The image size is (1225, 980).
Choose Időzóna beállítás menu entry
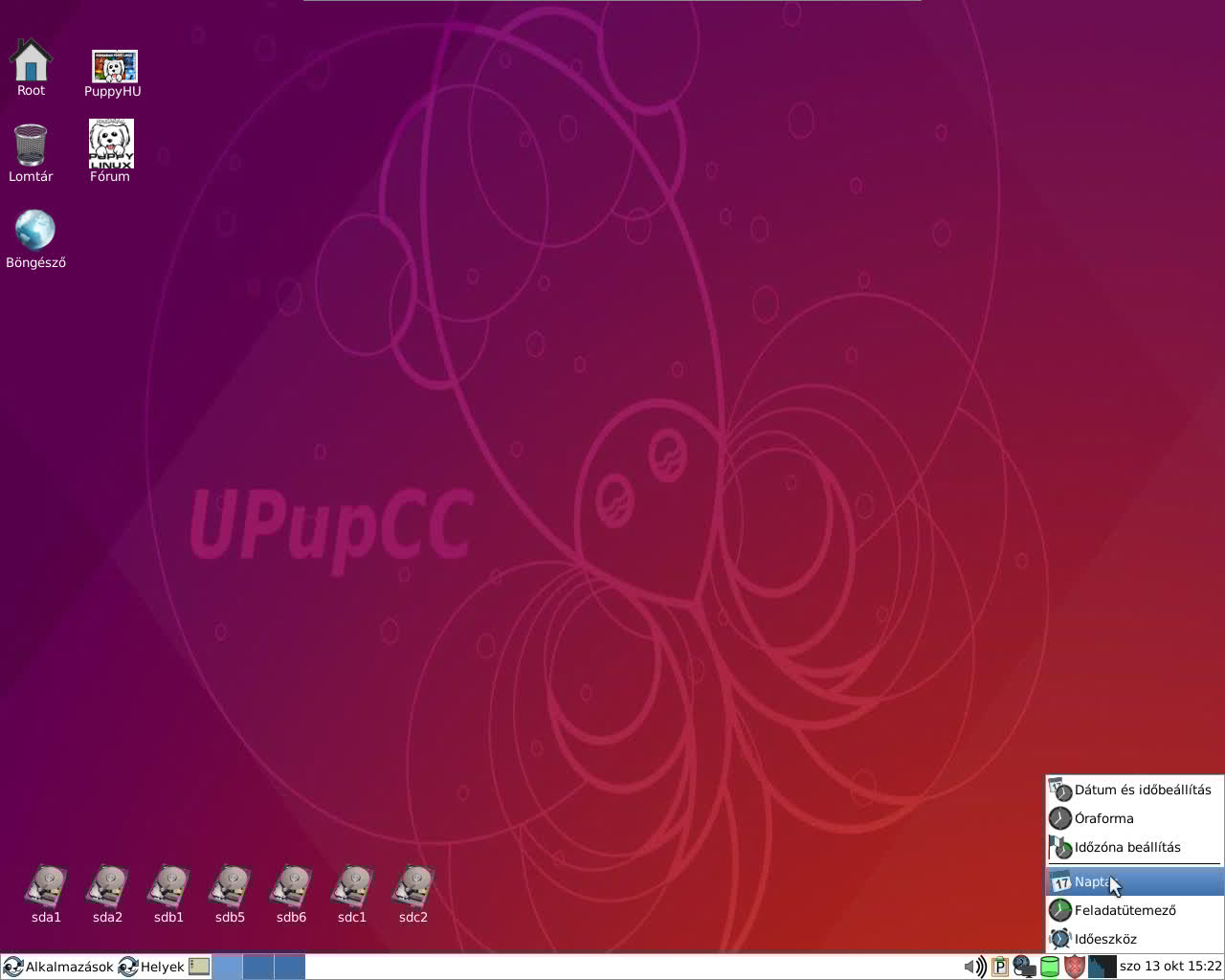pos(1134,847)
